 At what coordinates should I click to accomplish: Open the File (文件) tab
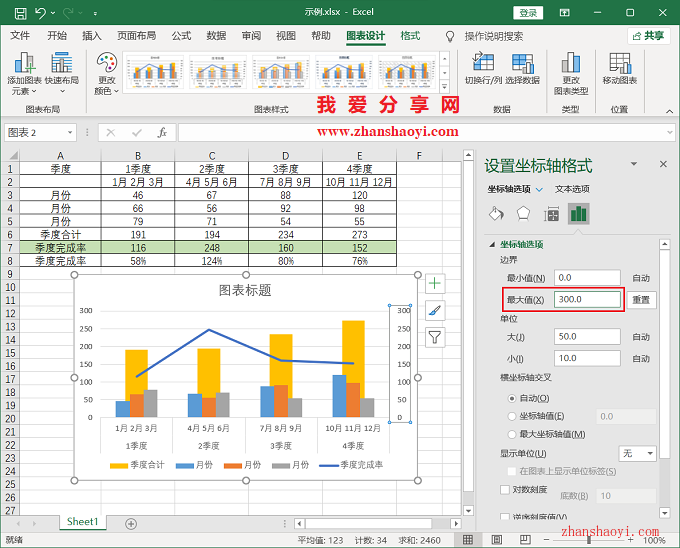click(20, 36)
